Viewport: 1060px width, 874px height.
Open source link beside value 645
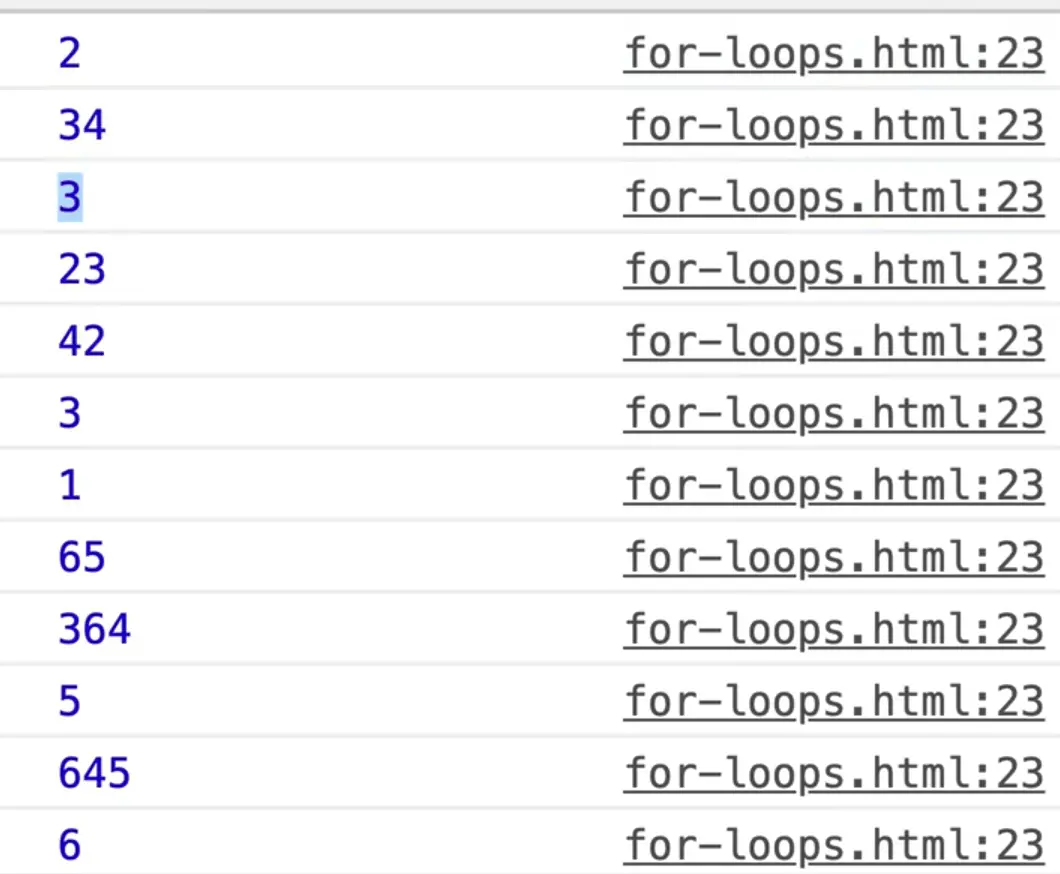[834, 773]
